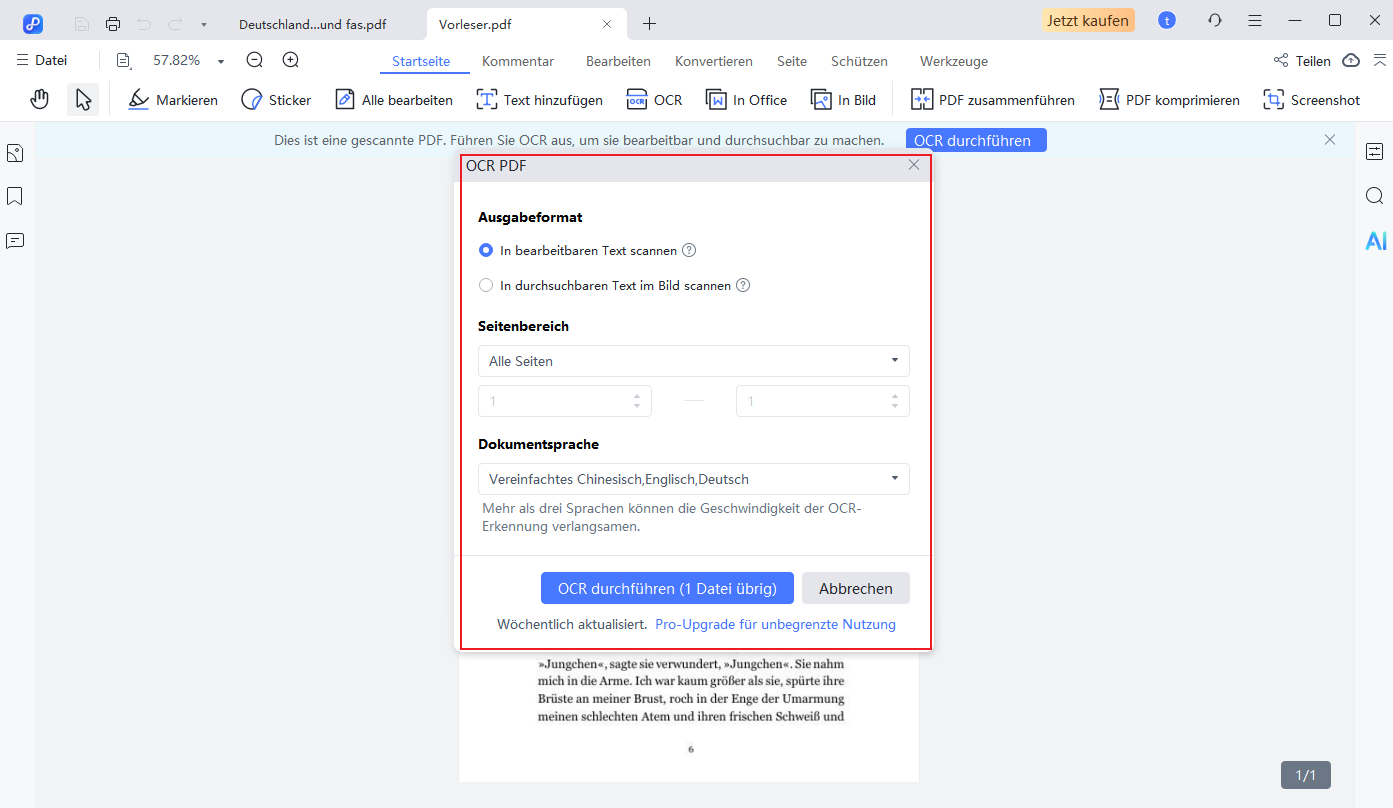
Task: Click the Pro-Upgrade für unbegrenzte Nutzung link
Action: pyautogui.click(x=775, y=624)
